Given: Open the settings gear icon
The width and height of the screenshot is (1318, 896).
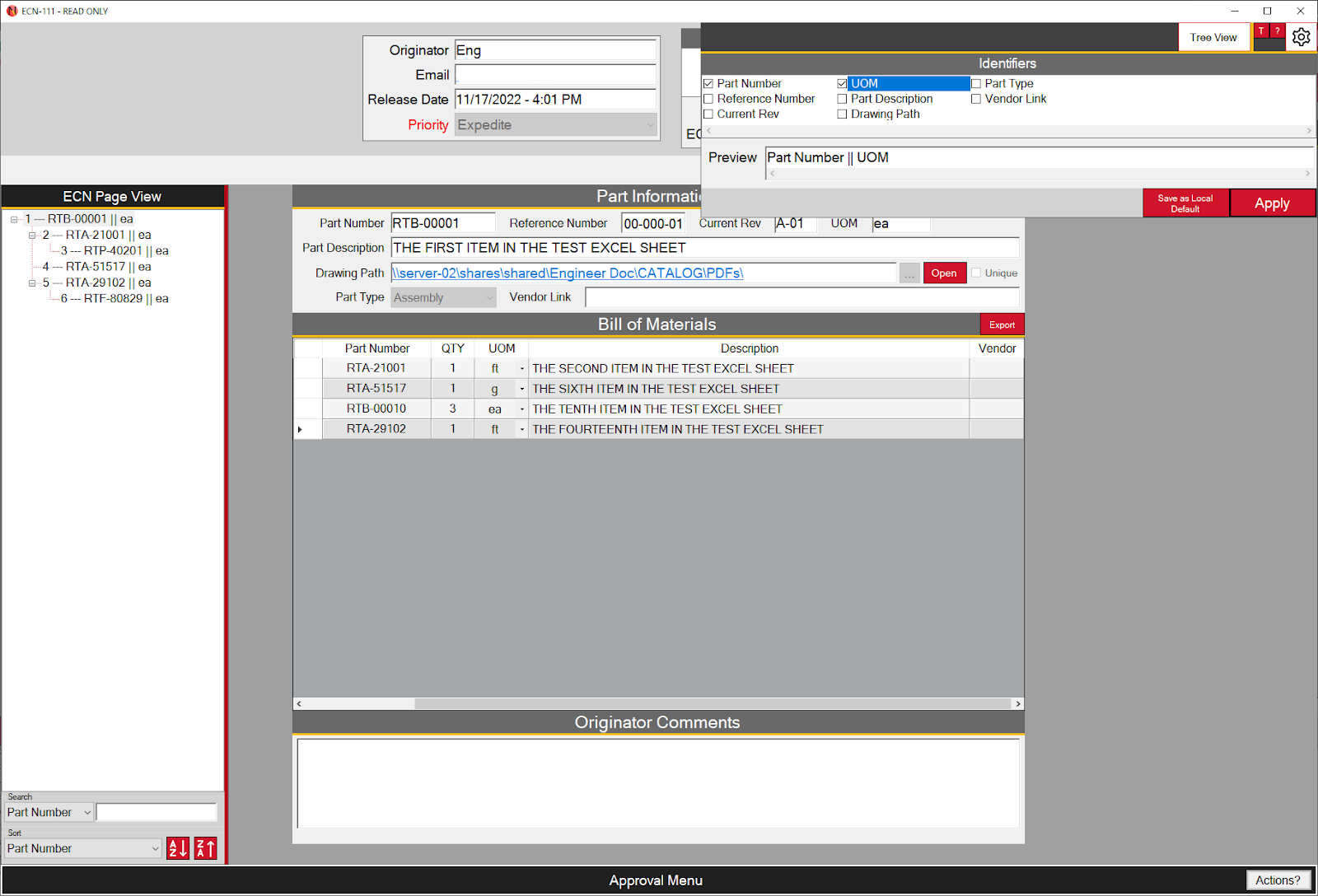Looking at the screenshot, I should pos(1301,37).
